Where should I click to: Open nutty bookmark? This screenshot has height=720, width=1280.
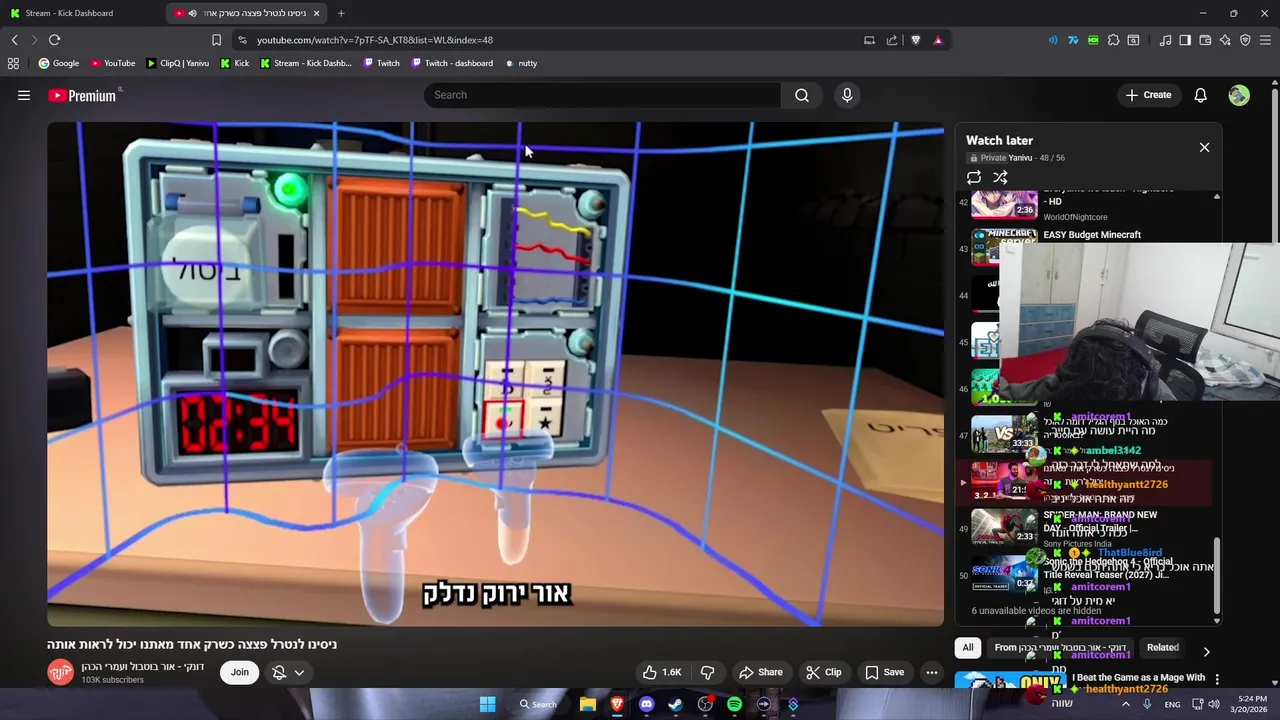pyautogui.click(x=521, y=63)
